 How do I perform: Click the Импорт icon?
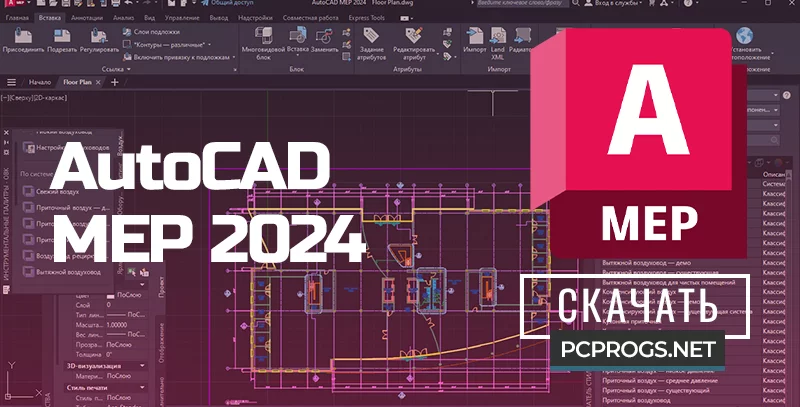click(474, 36)
